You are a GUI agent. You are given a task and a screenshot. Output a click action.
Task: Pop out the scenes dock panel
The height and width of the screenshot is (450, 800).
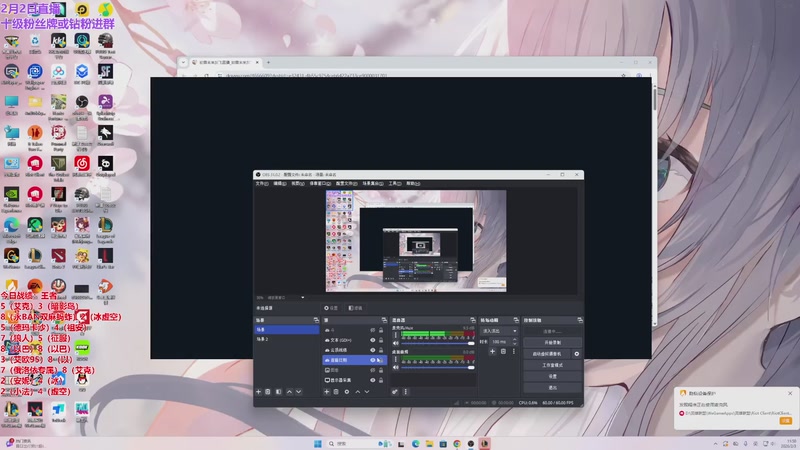[316, 320]
